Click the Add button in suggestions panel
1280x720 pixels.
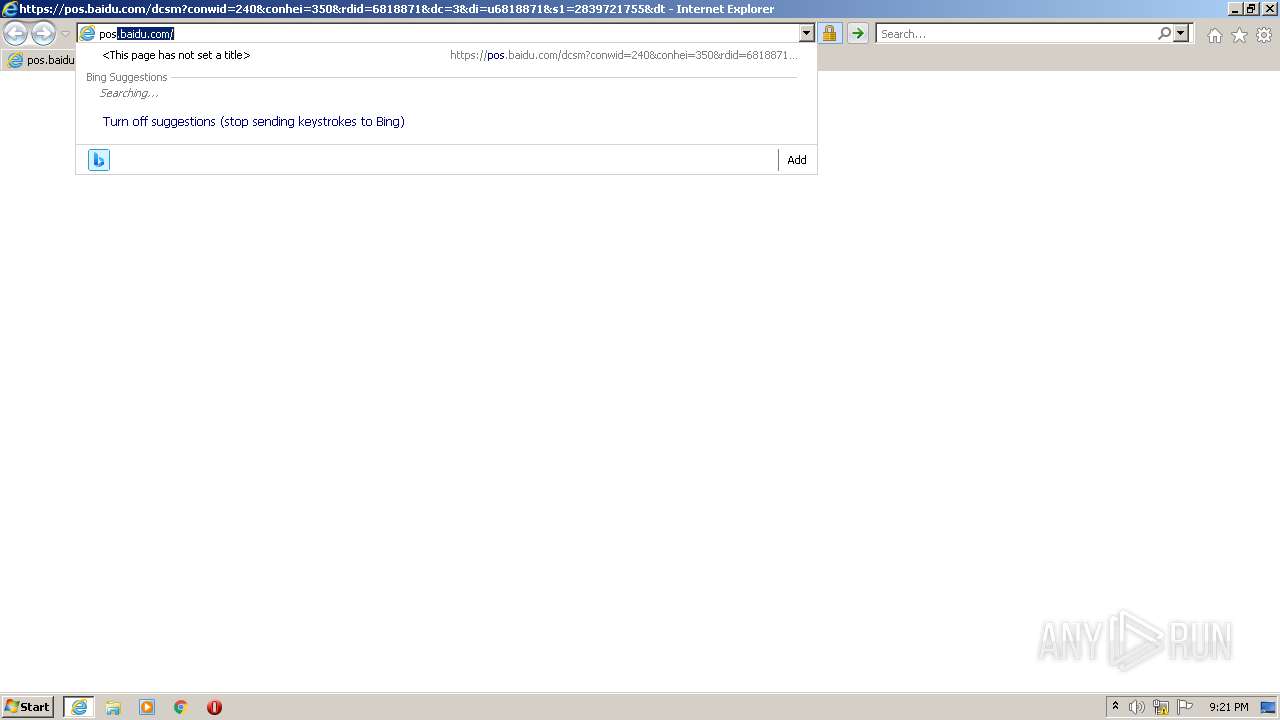point(797,160)
